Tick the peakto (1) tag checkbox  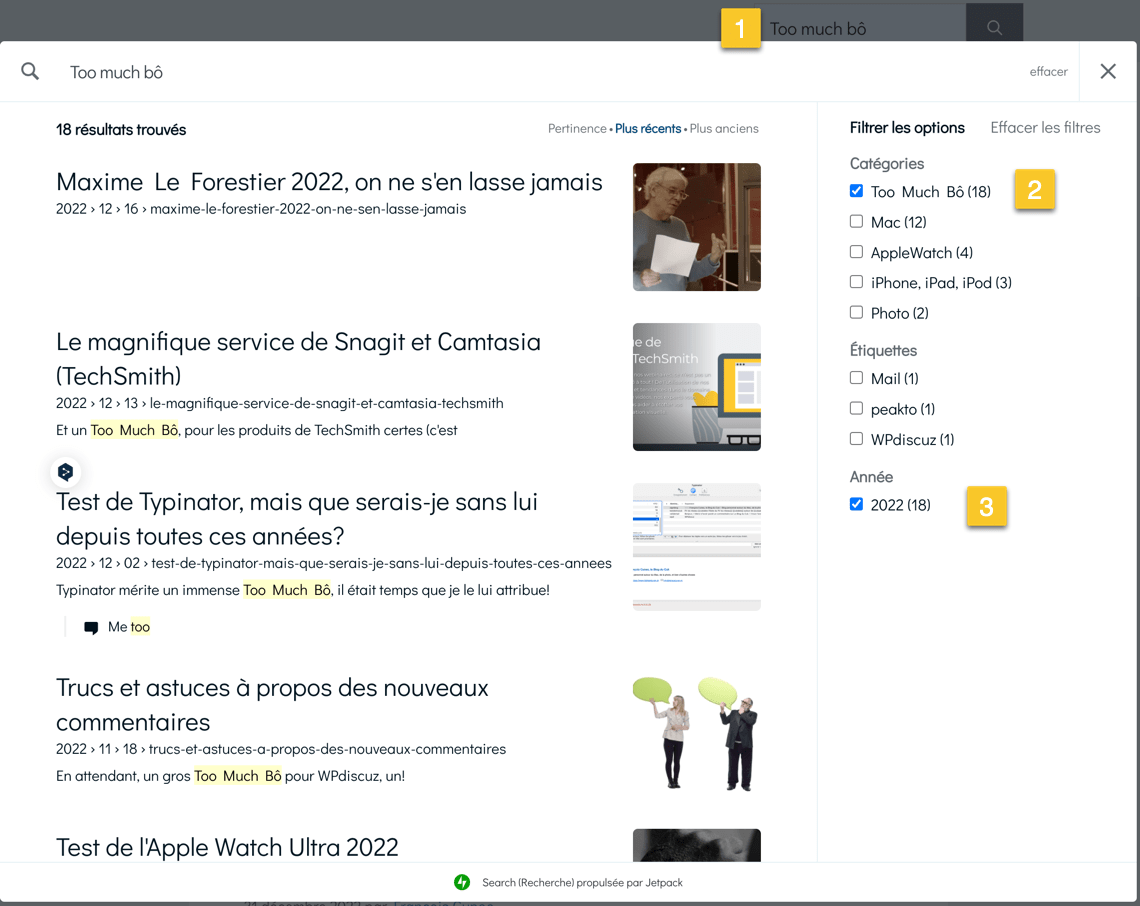pos(856,408)
